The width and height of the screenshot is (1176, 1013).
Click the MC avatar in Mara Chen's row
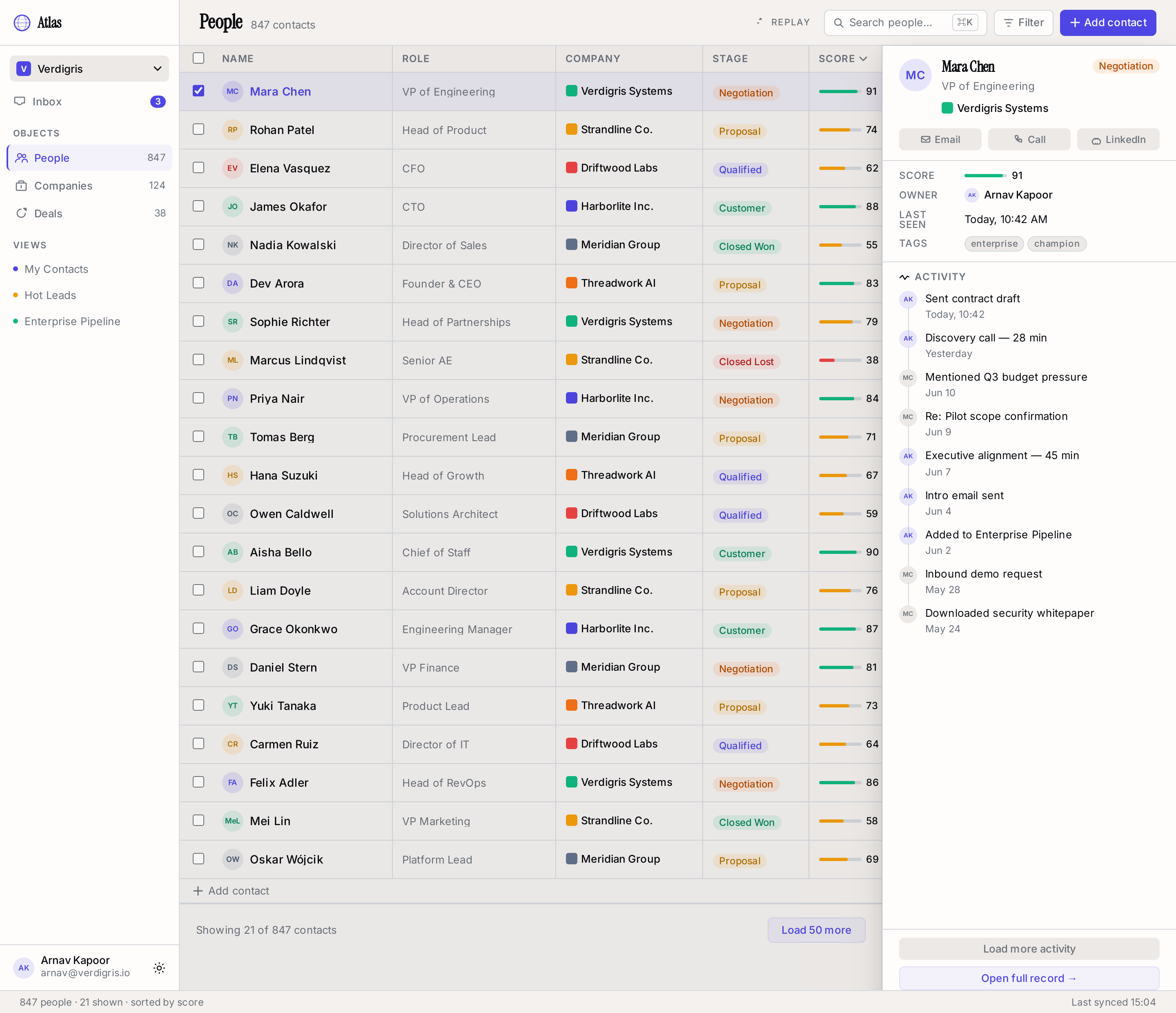233,91
